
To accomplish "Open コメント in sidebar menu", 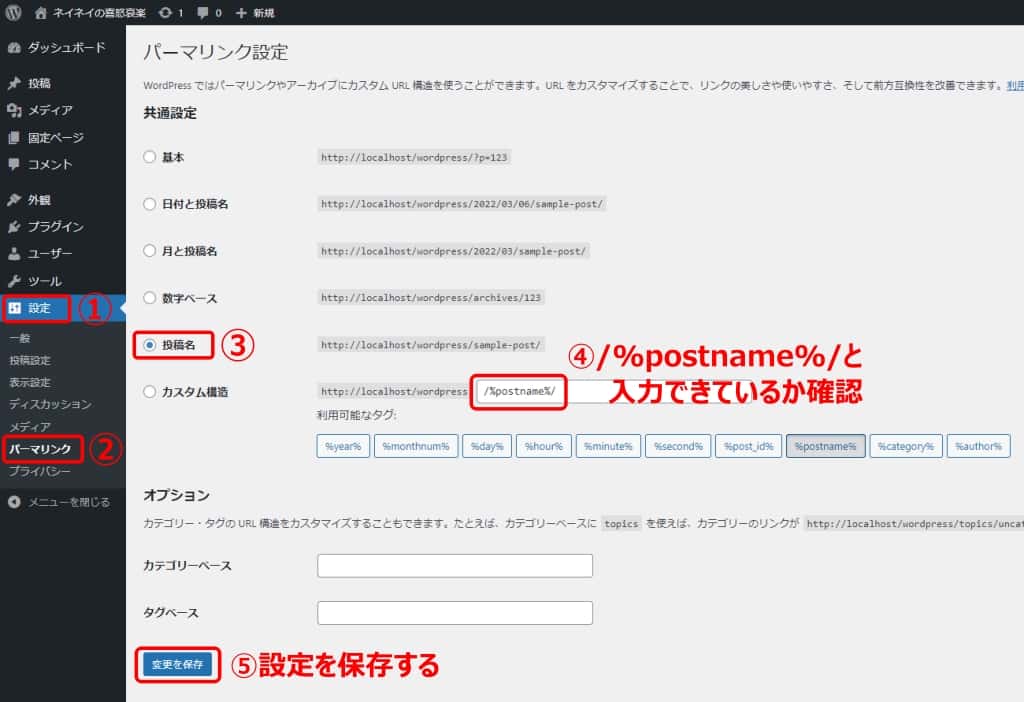I will pyautogui.click(x=50, y=165).
